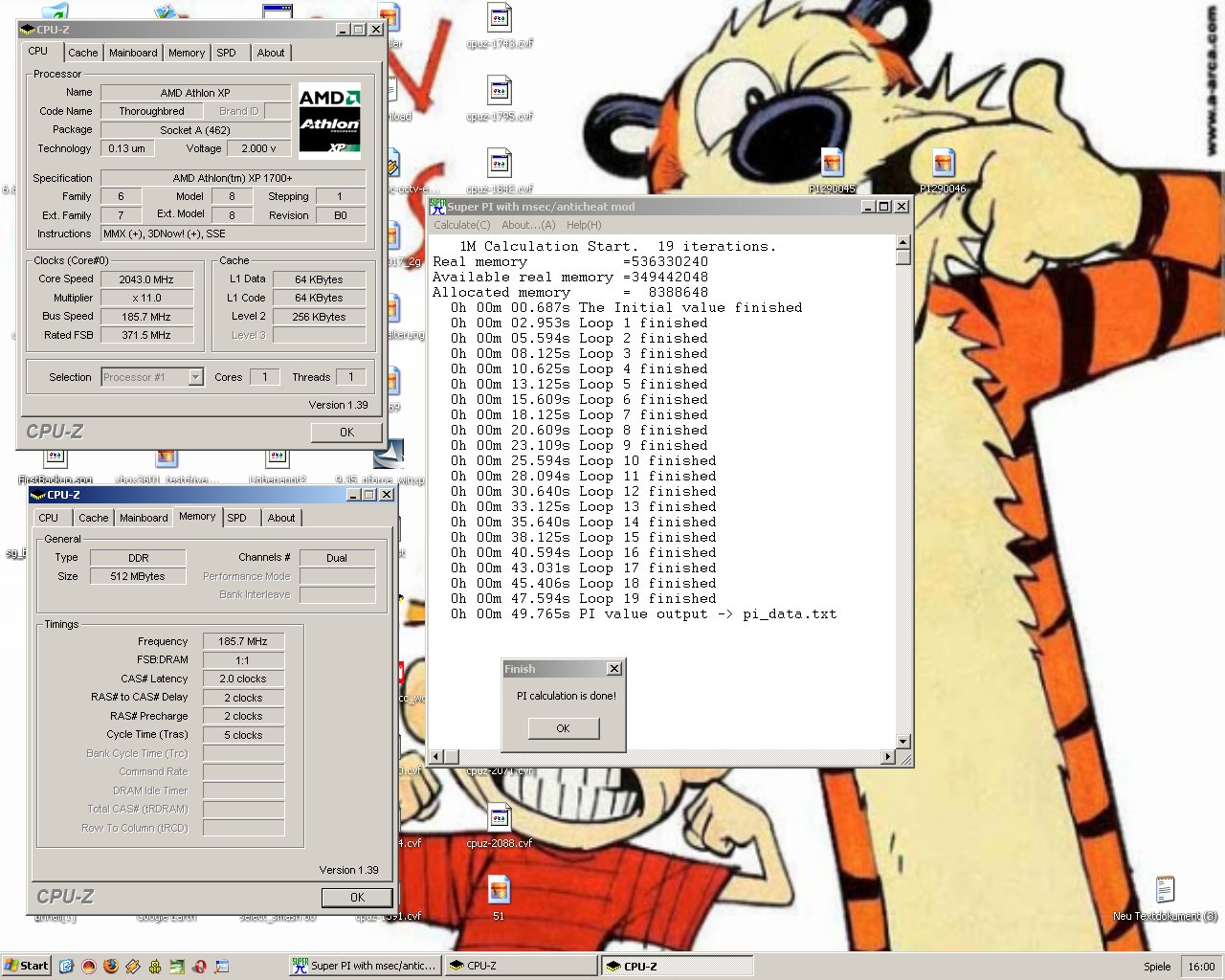
Task: Switch to Mainboard tab in lower CPU-Z
Action: pos(144,518)
